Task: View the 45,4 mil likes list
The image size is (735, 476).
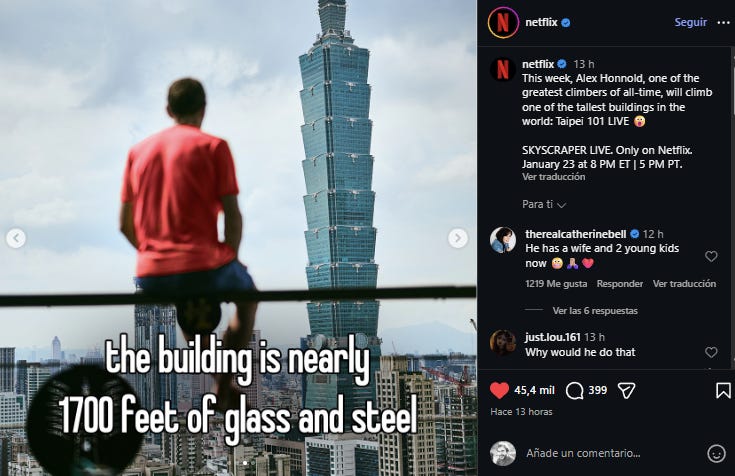Action: point(534,390)
